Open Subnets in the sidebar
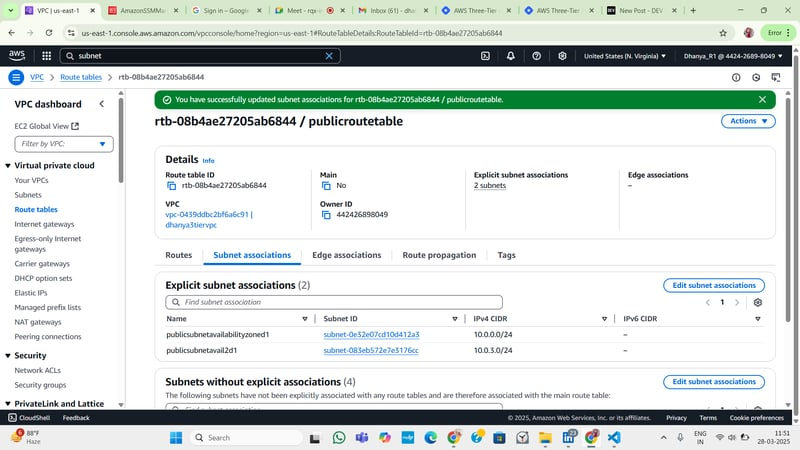 coord(28,195)
